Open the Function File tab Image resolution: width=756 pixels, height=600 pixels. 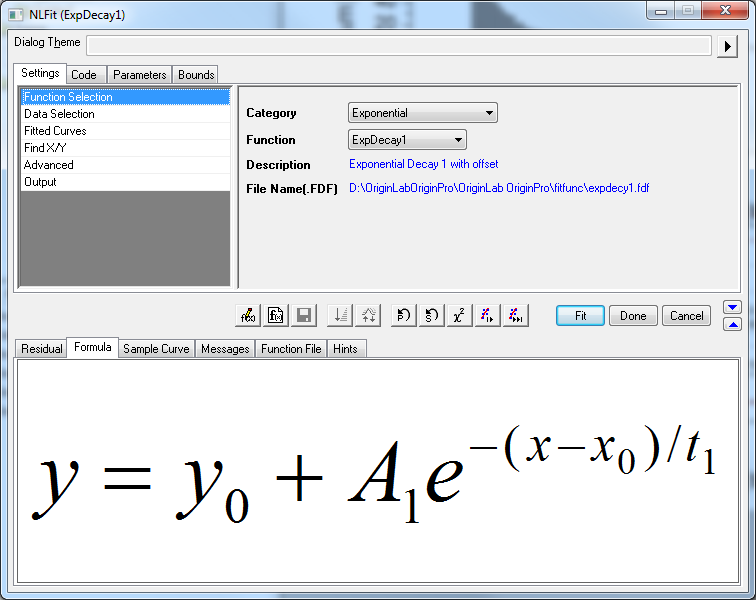pyautogui.click(x=291, y=349)
